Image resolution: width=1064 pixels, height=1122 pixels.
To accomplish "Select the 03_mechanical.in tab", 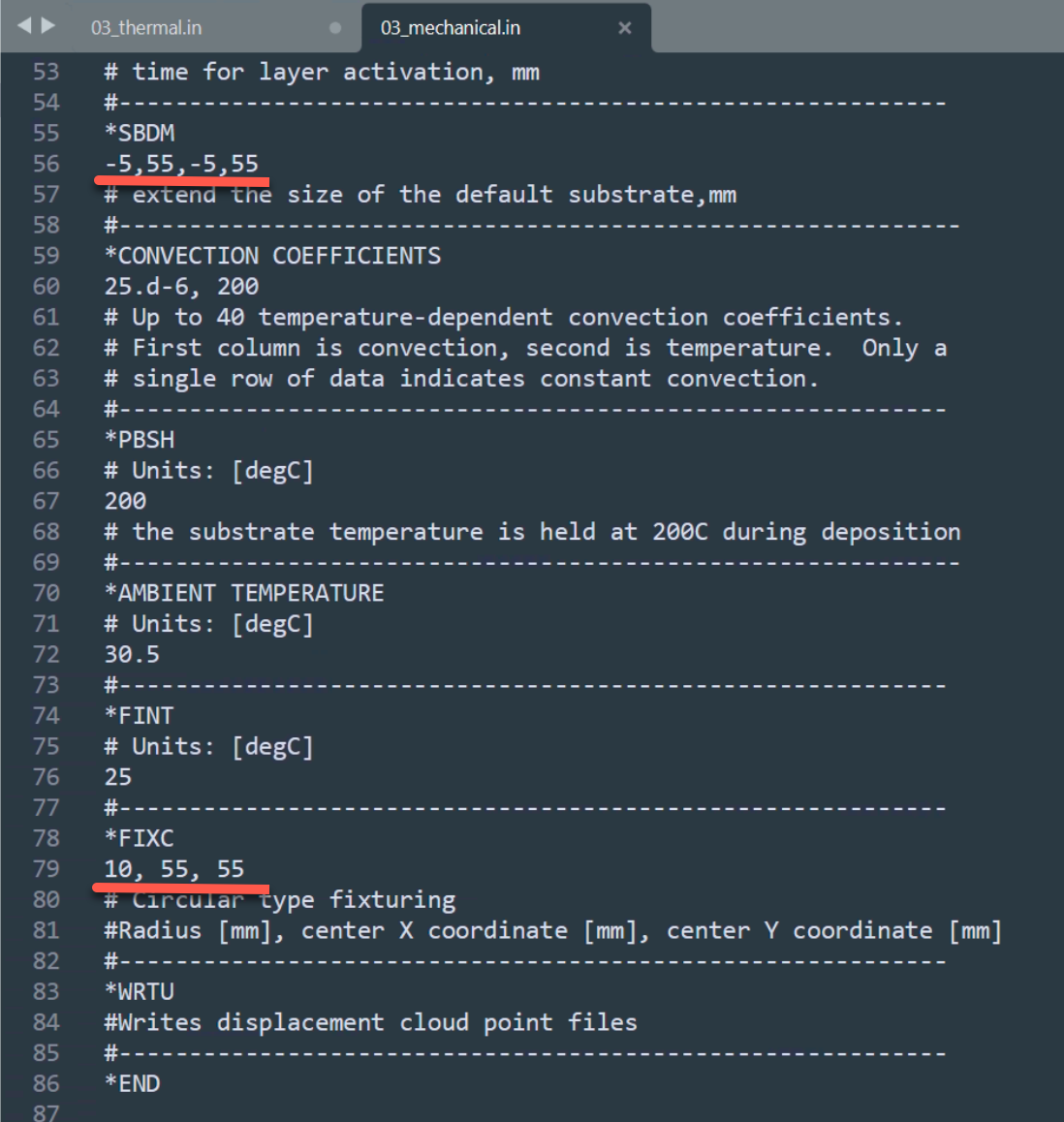I will pos(450,28).
